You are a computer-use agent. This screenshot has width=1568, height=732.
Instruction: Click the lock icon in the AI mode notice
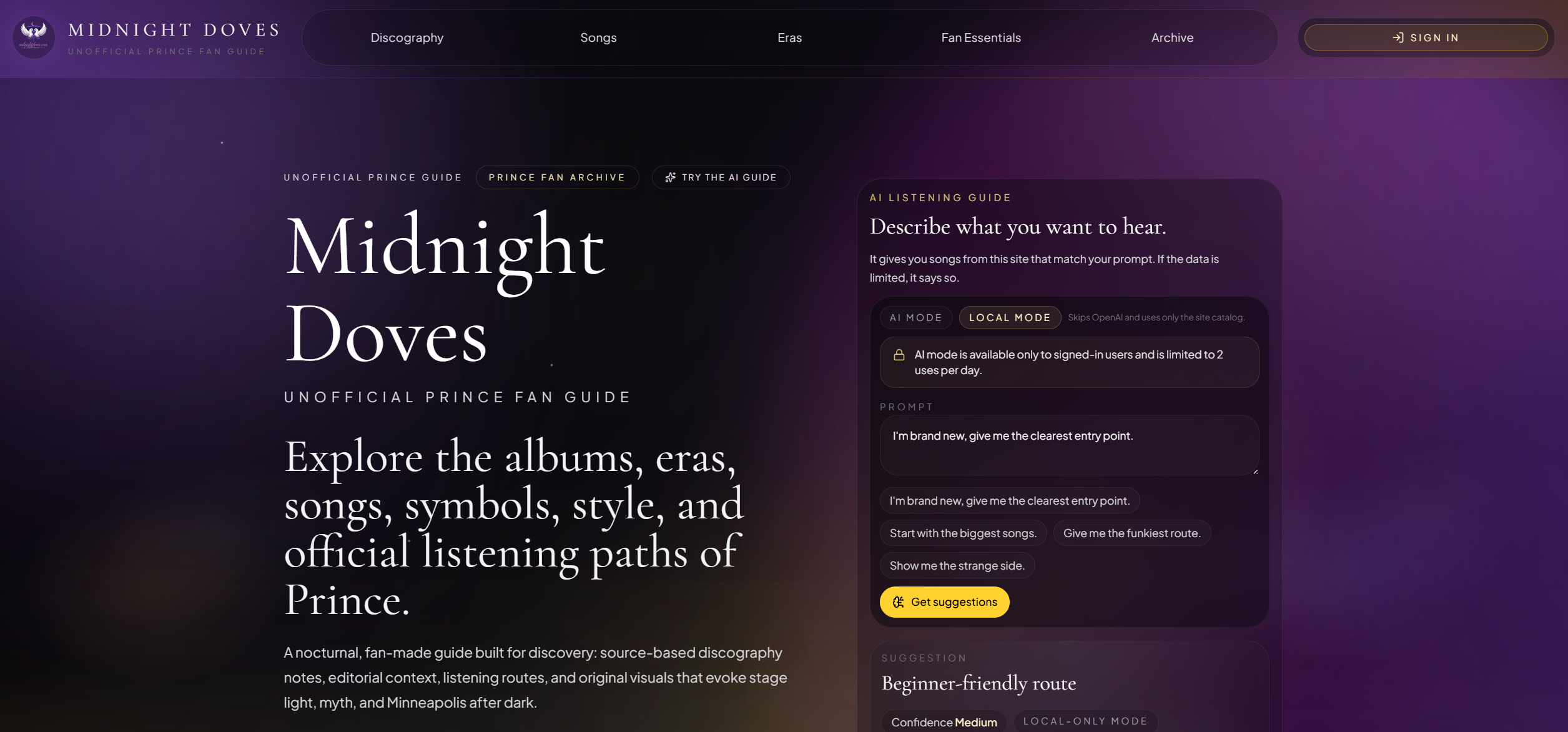tap(898, 355)
